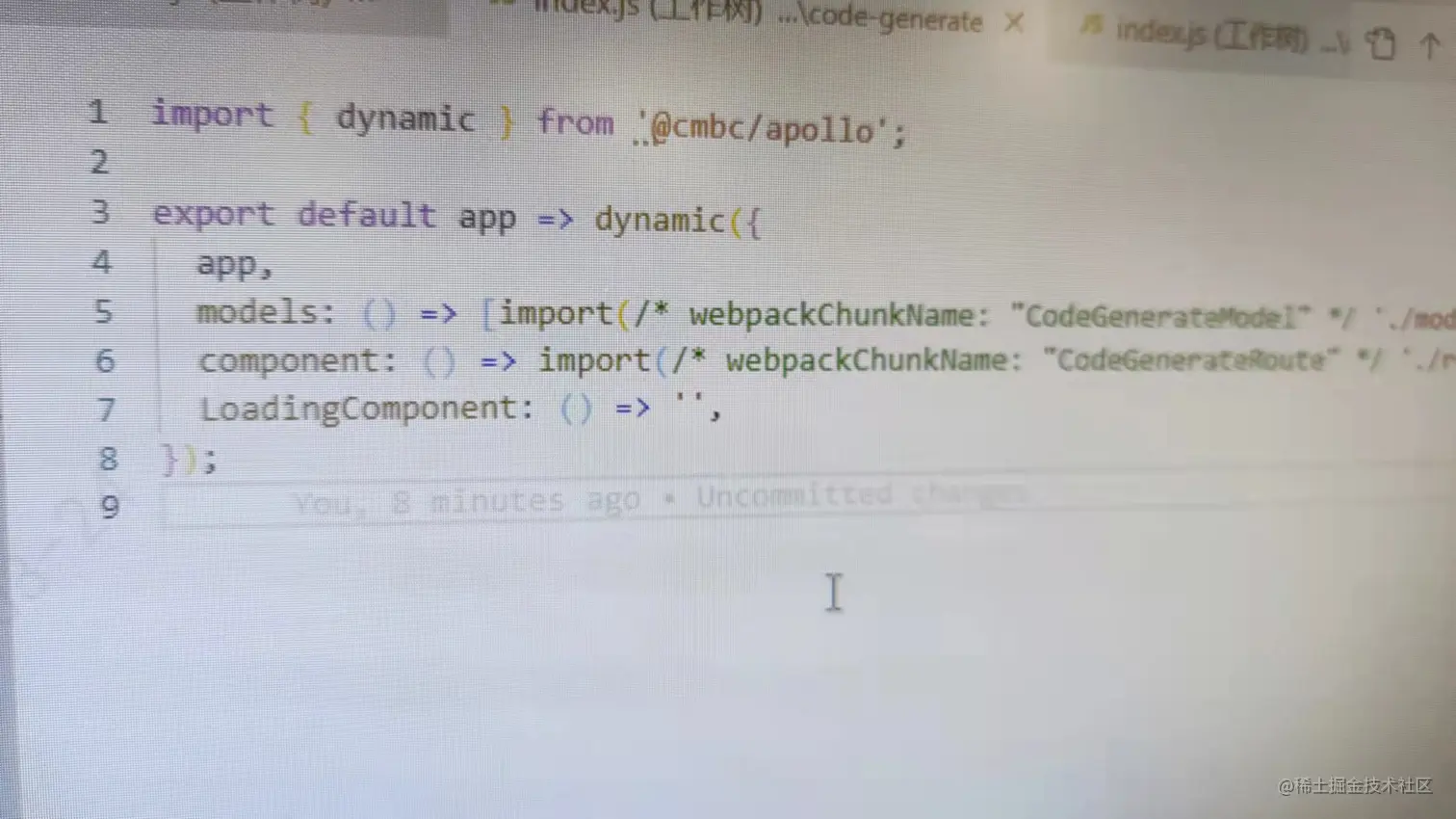The image size is (1456, 819).
Task: Click 'Uncommitted changes' blame text
Action: pyautogui.click(x=862, y=495)
